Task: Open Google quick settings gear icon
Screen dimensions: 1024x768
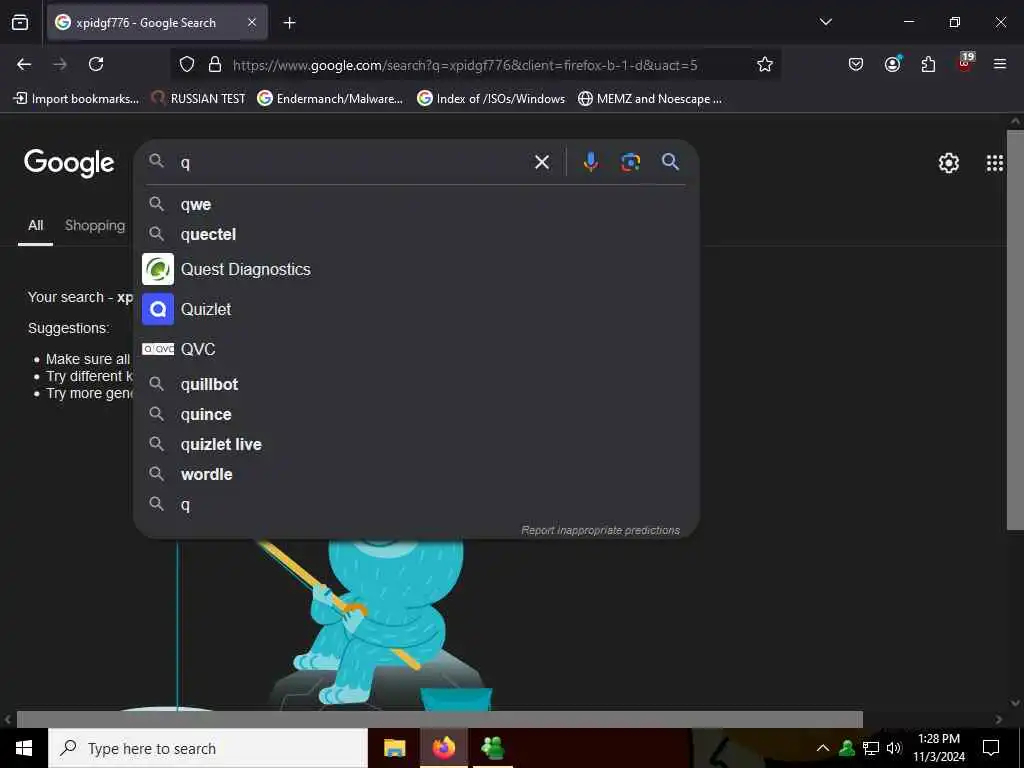Action: (x=948, y=163)
